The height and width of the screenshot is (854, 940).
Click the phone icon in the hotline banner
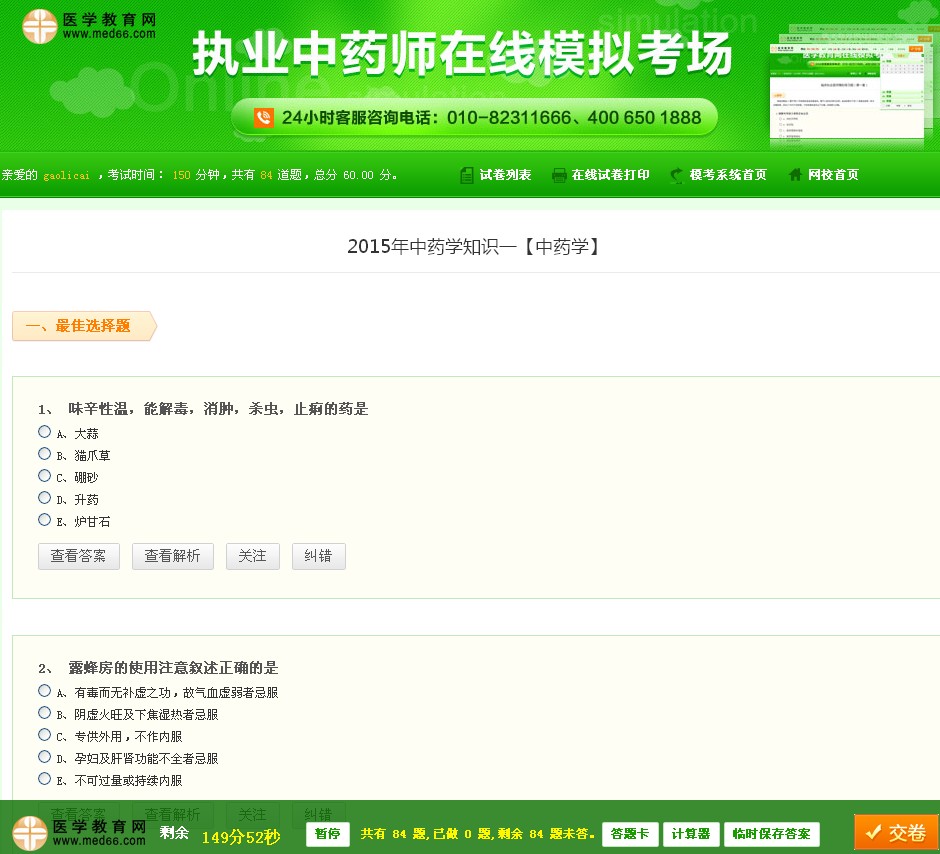(262, 117)
